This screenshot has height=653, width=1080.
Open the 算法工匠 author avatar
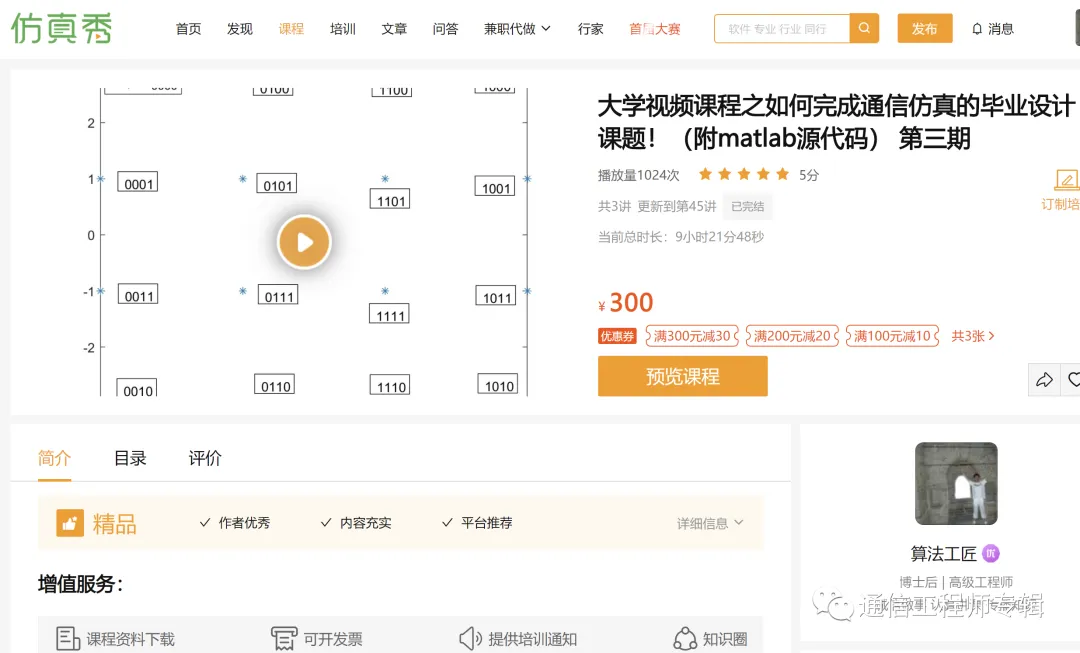point(956,484)
